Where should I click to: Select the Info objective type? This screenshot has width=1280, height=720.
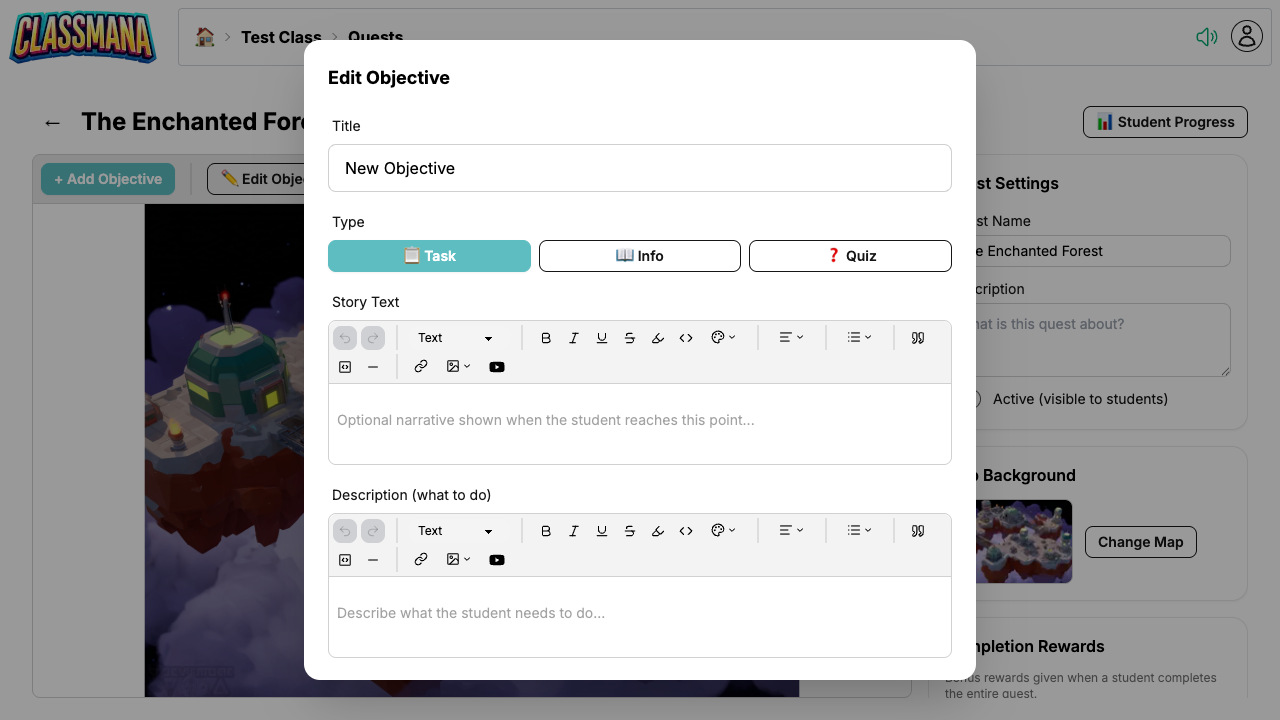tap(640, 256)
